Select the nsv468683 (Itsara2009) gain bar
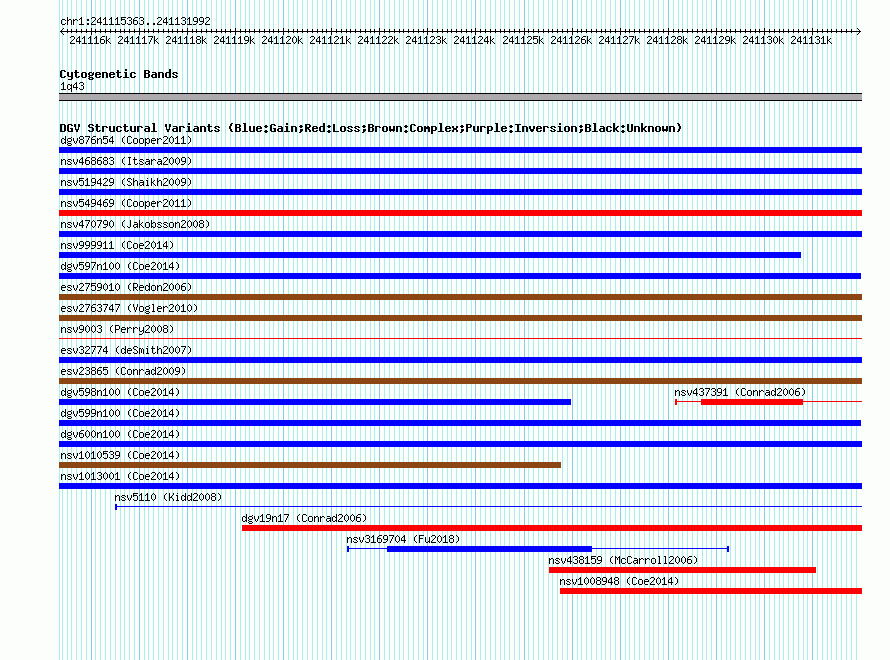The height and width of the screenshot is (660, 890). [460, 171]
